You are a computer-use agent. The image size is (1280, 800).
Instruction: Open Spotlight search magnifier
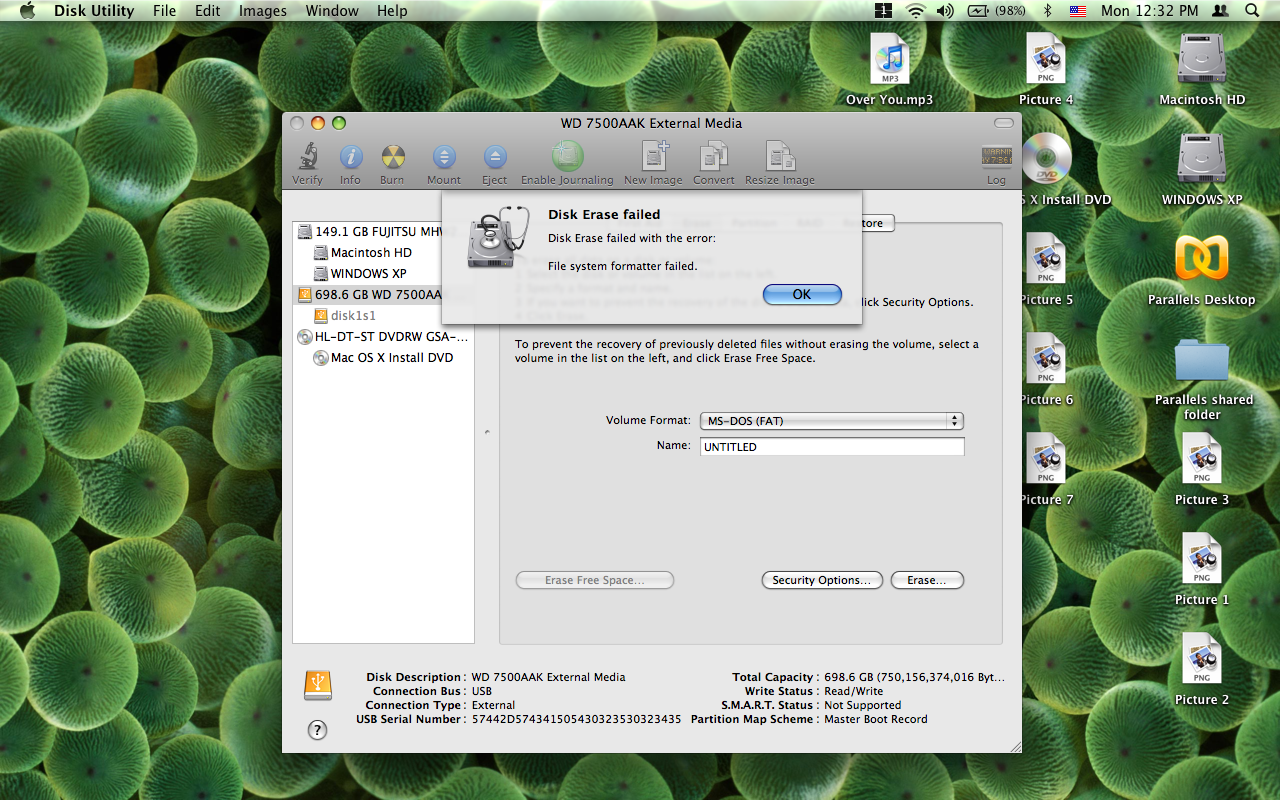click(1252, 11)
